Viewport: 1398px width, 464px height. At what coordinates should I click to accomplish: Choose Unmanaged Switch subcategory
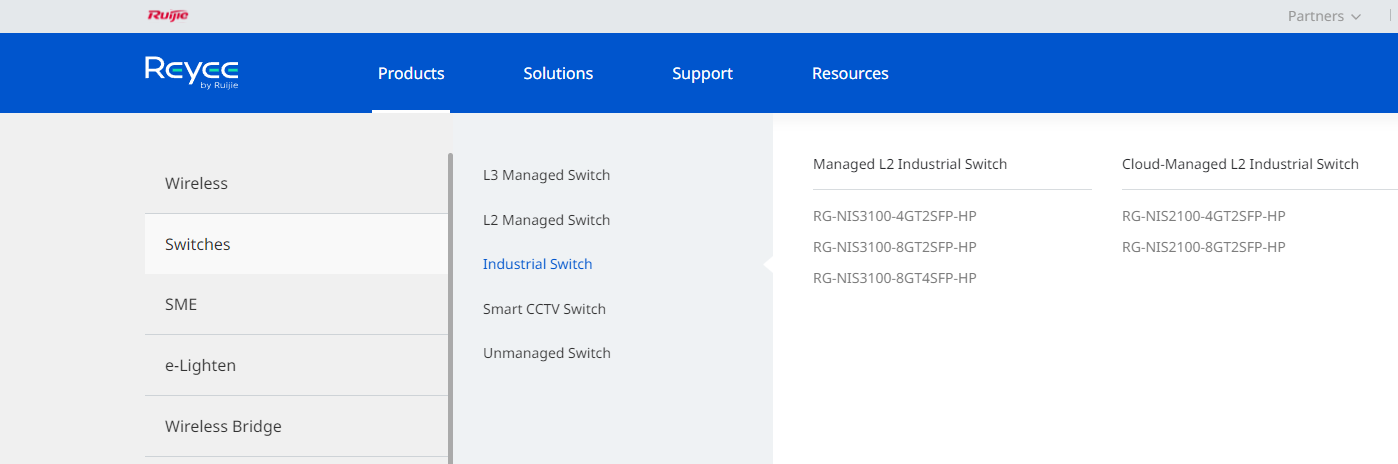click(x=546, y=353)
